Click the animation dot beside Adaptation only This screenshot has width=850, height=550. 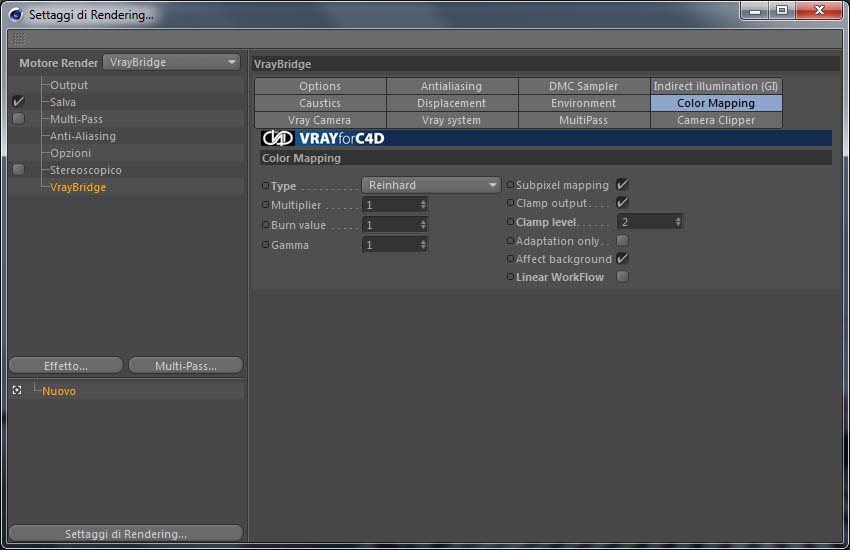tap(510, 241)
